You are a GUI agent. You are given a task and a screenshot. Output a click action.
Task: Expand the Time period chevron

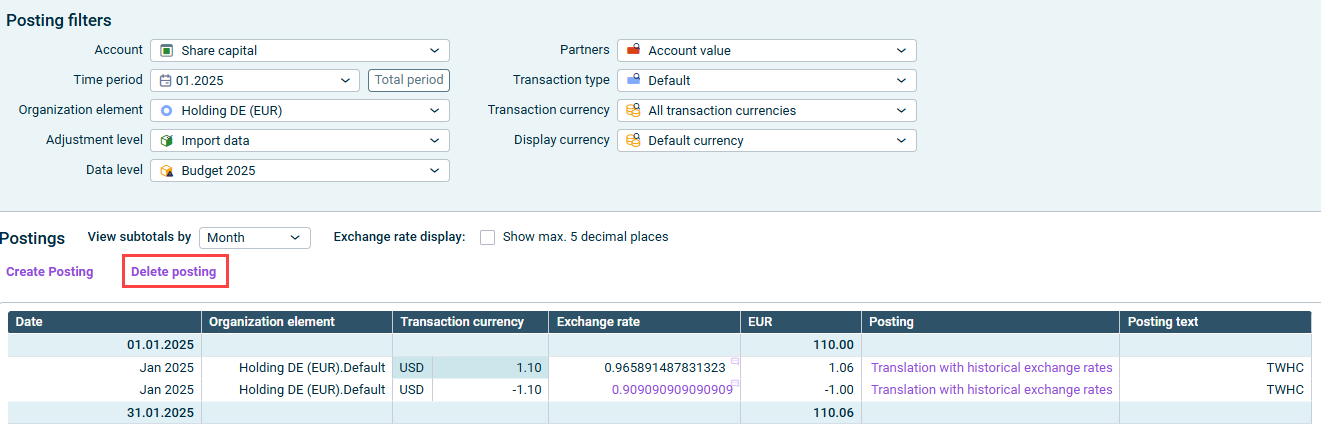[x=345, y=81]
